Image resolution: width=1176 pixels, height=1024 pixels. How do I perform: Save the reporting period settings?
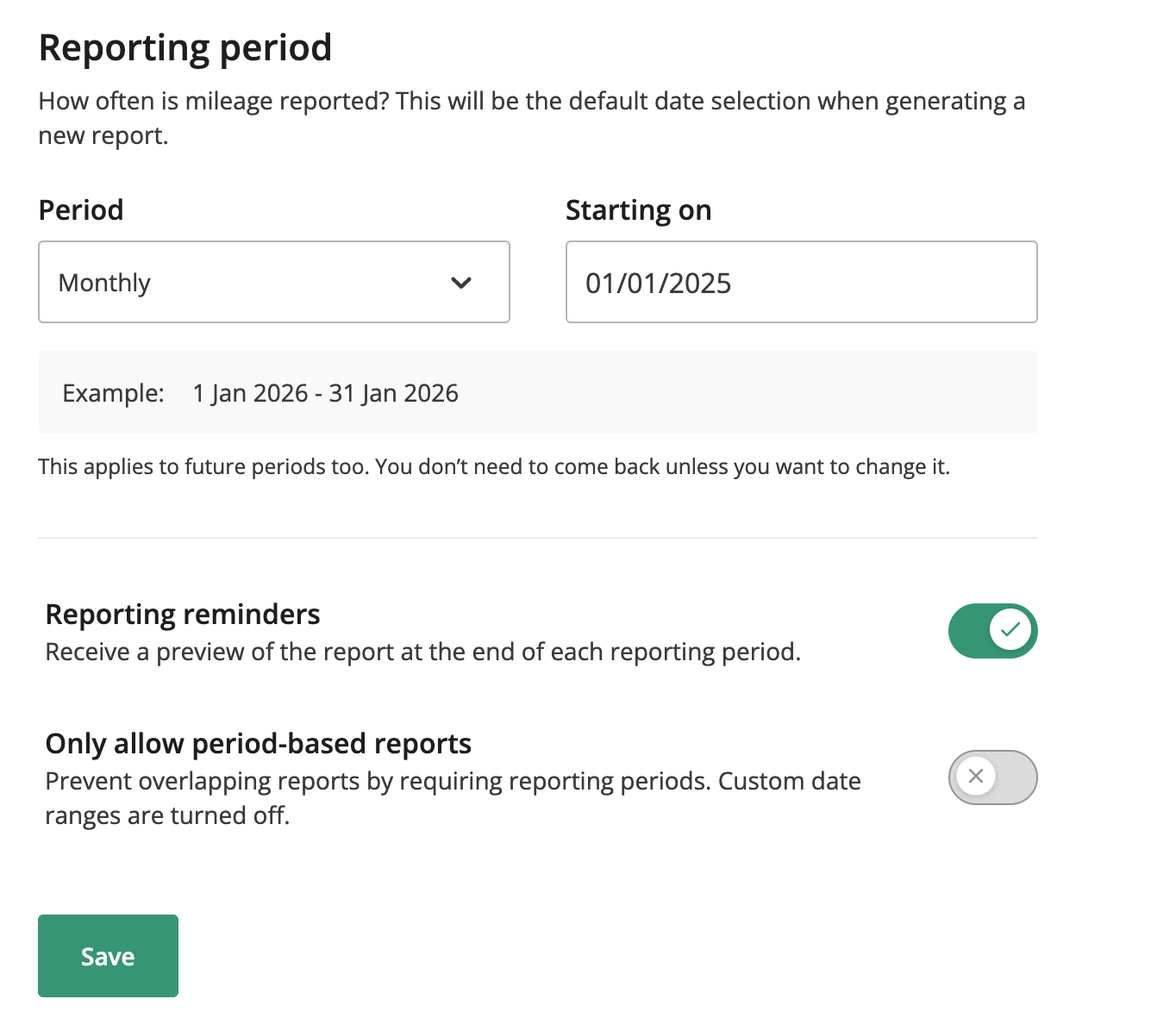click(x=107, y=955)
